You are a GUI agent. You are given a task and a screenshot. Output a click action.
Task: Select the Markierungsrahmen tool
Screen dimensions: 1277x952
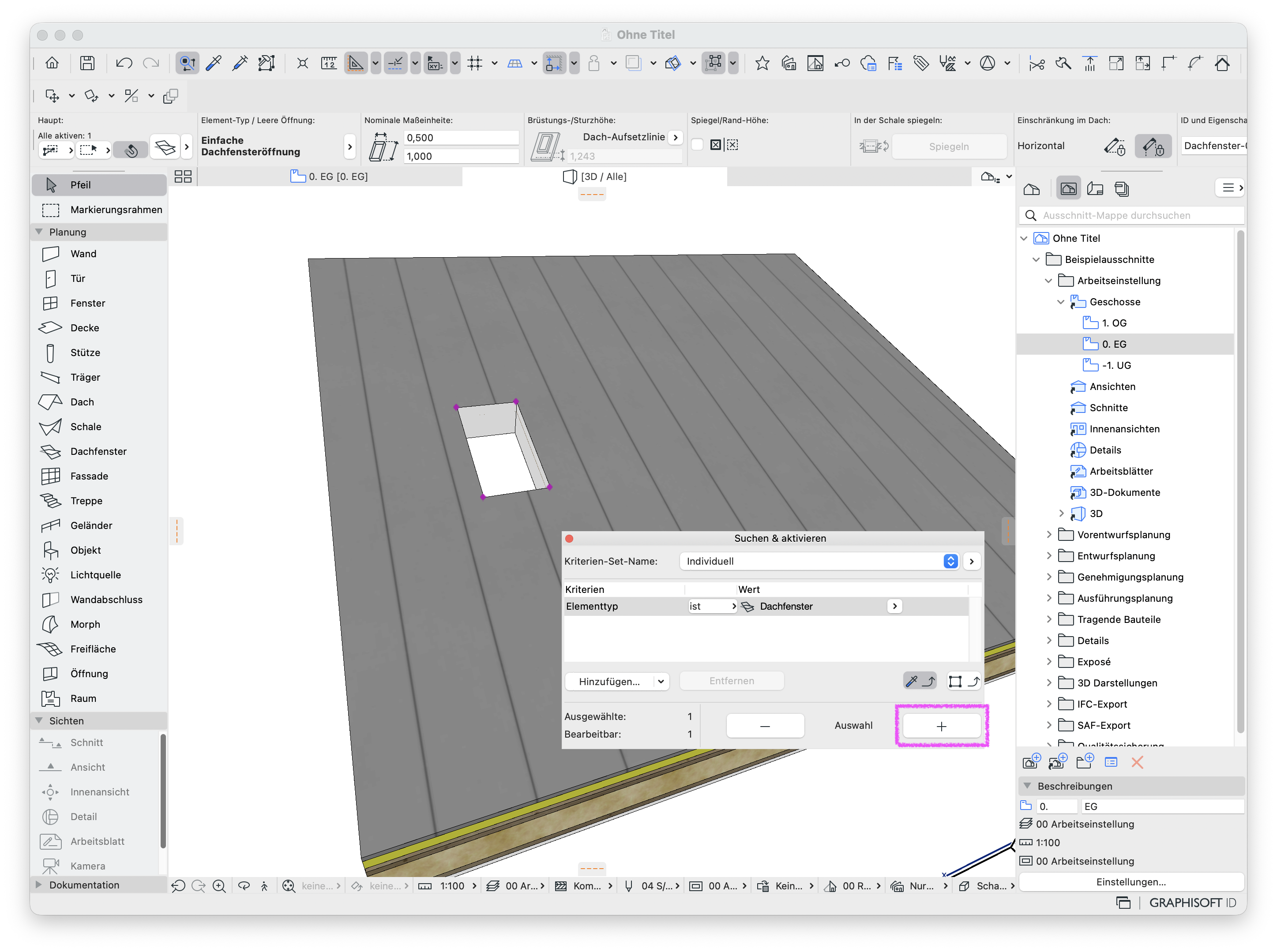click(x=99, y=210)
